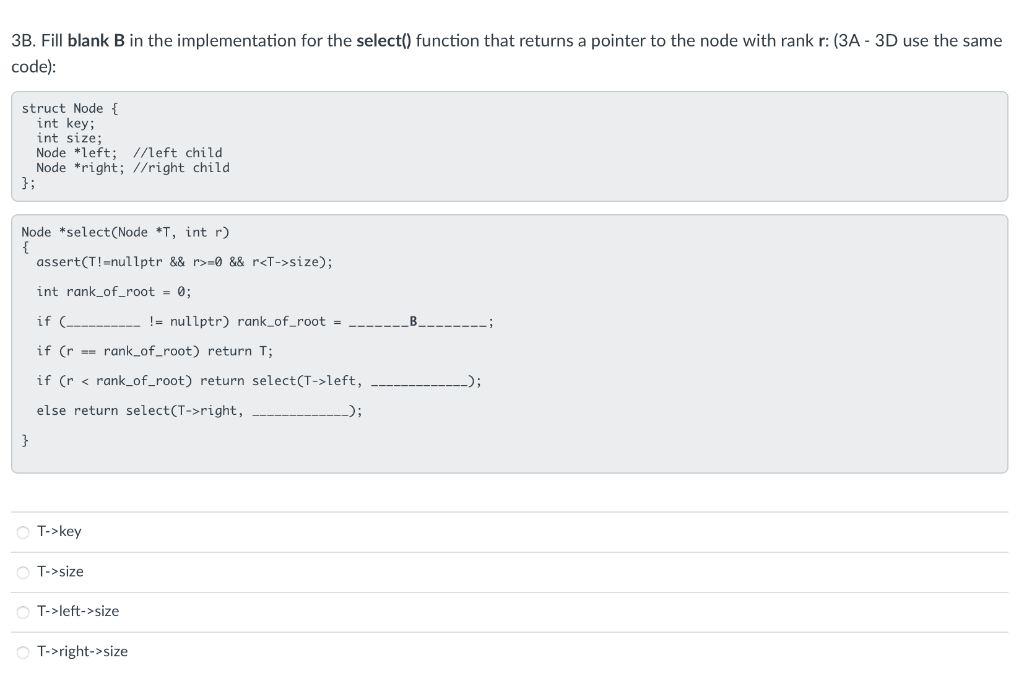This screenshot has height=686, width=1024.
Task: Click the struct Node code block
Action: (x=510, y=146)
